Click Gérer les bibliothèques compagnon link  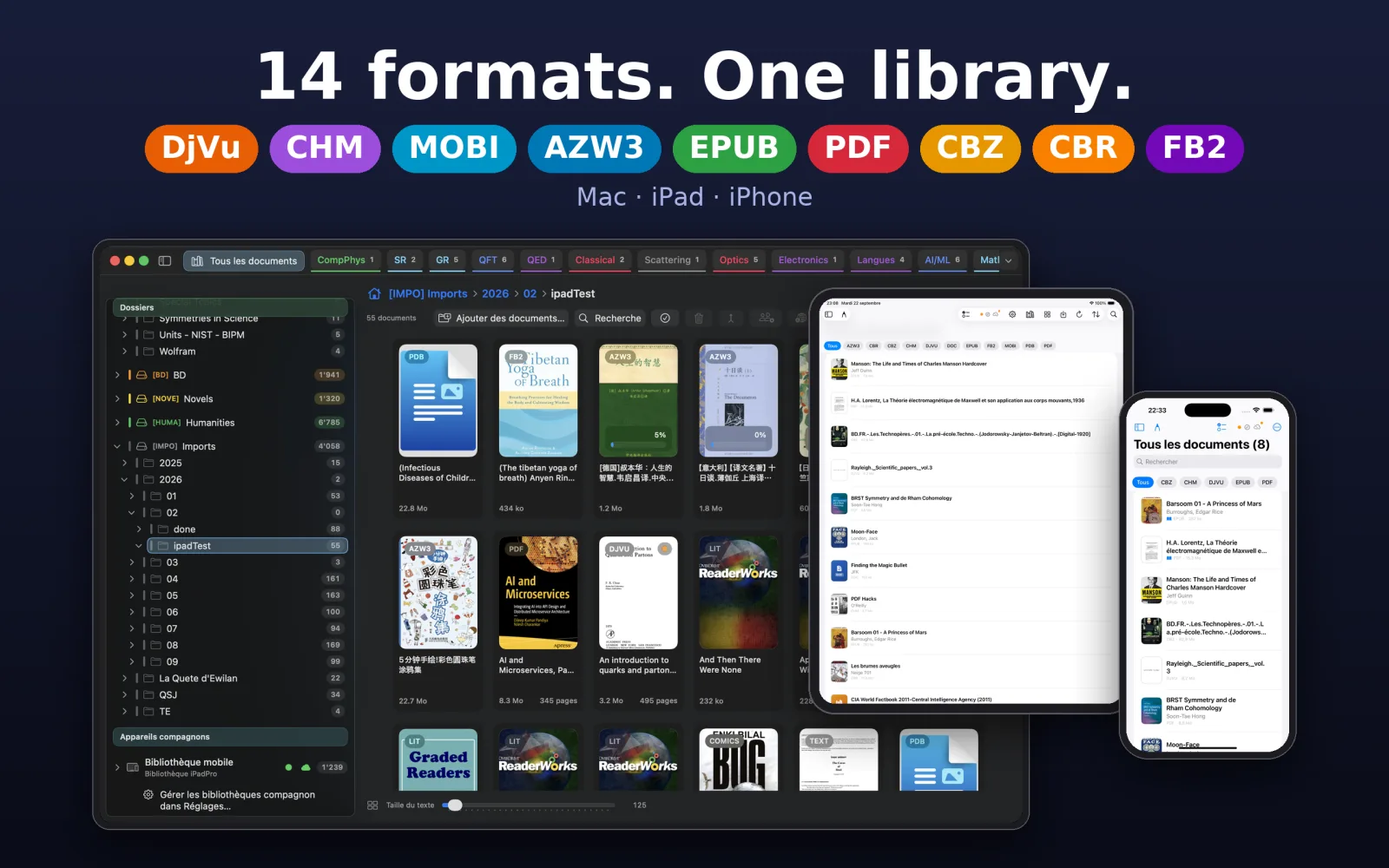237,800
